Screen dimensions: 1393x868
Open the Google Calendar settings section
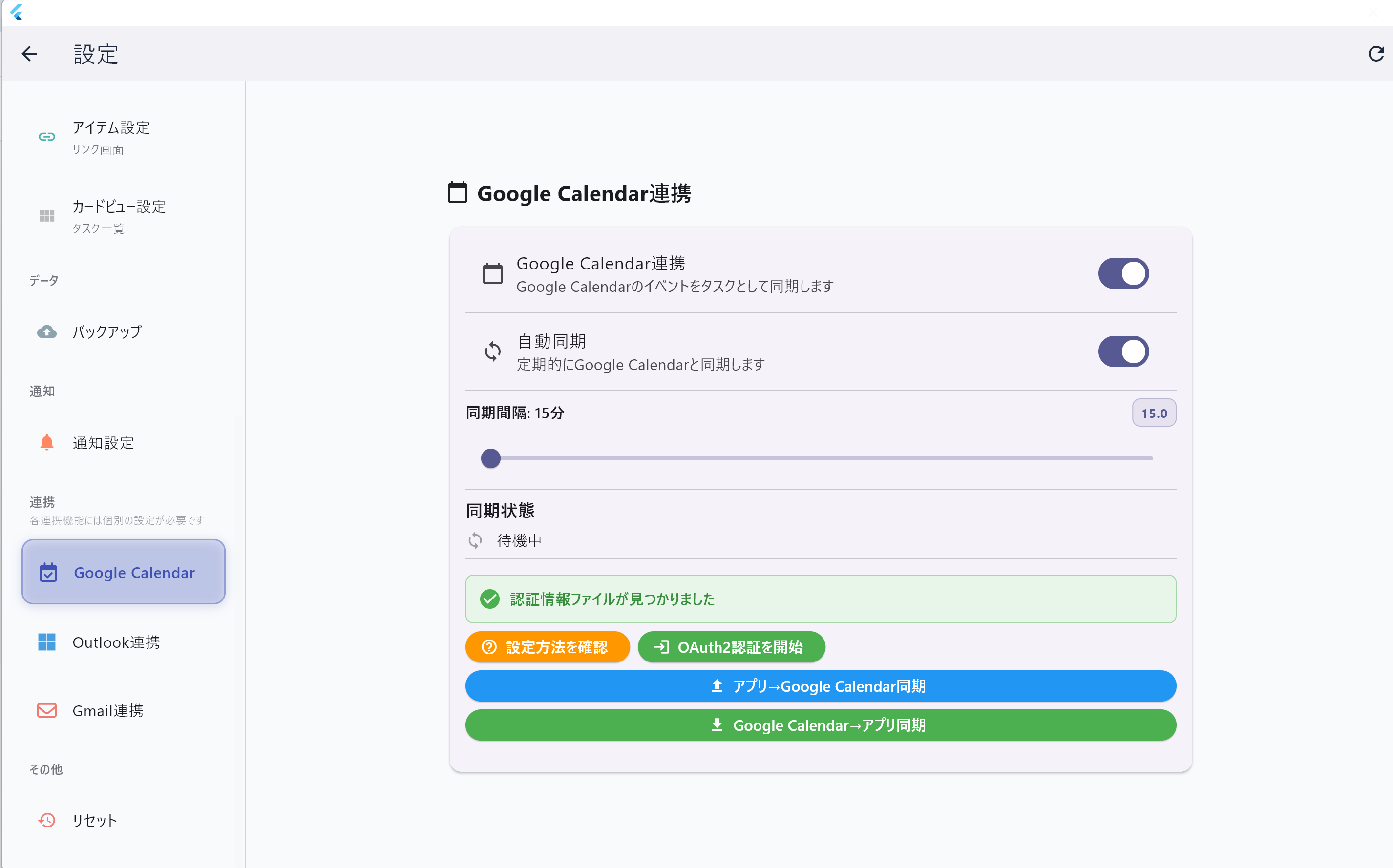coord(123,572)
